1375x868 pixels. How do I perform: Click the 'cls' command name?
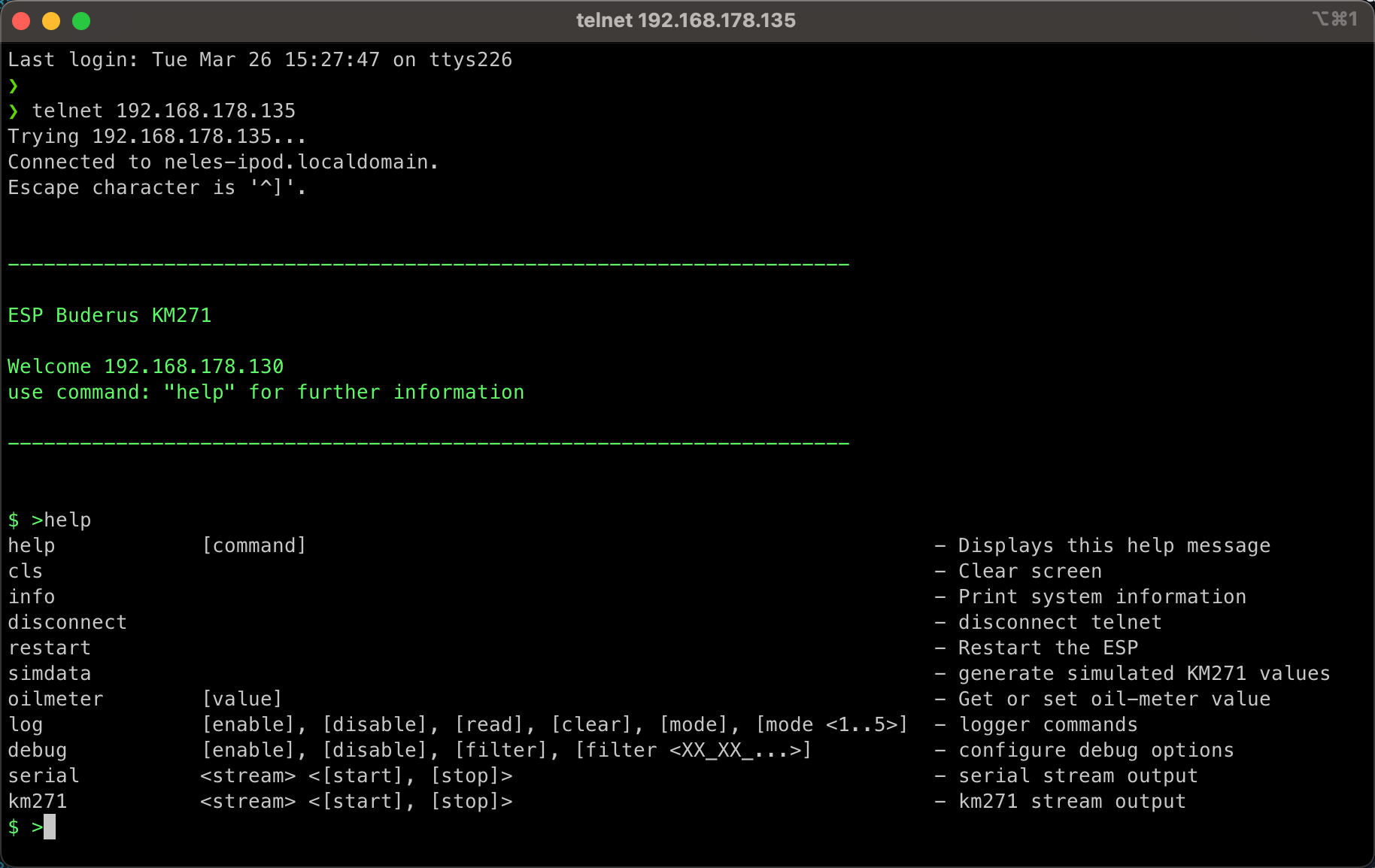pos(26,571)
